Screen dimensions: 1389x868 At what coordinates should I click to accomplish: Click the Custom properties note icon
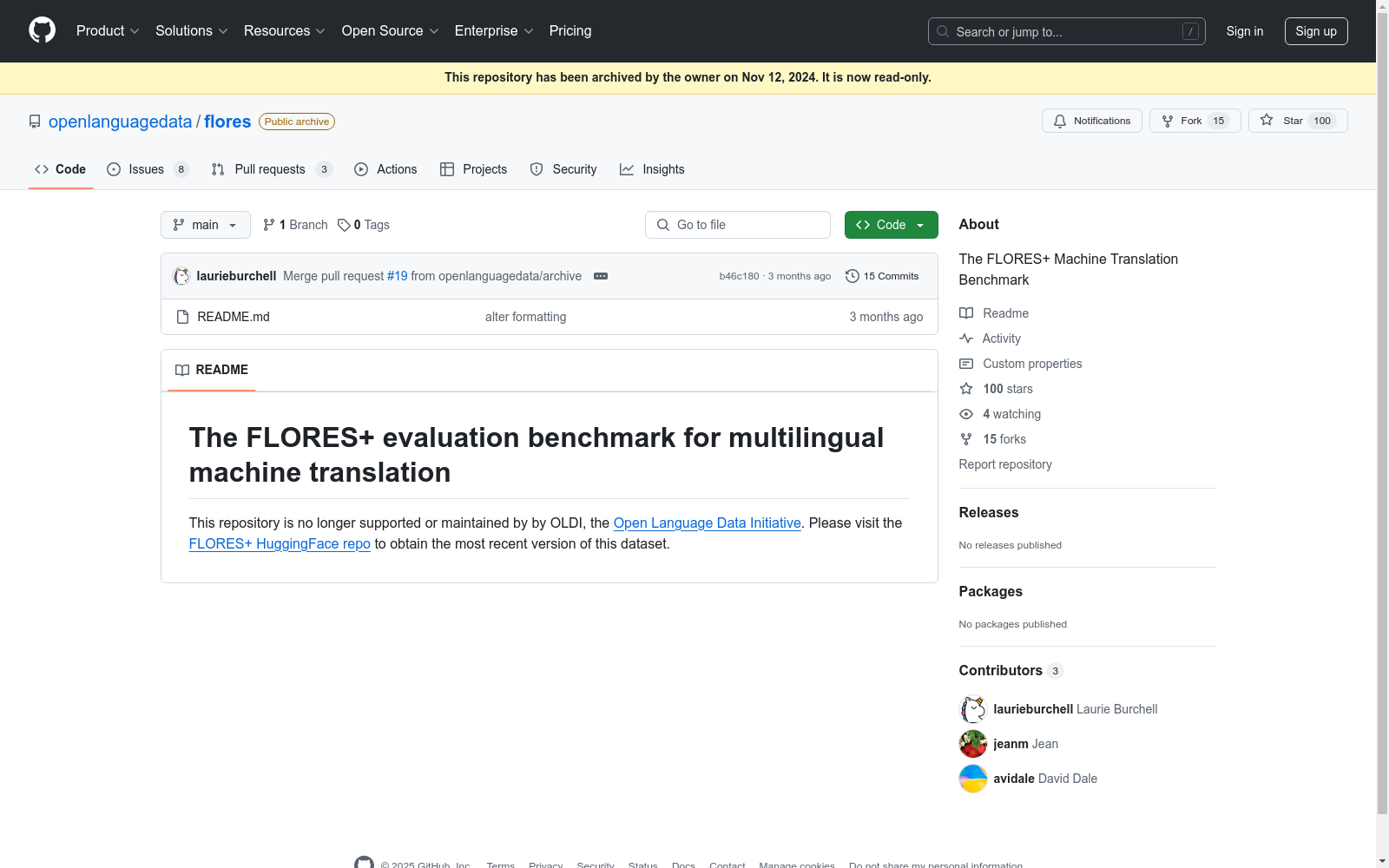[966, 364]
